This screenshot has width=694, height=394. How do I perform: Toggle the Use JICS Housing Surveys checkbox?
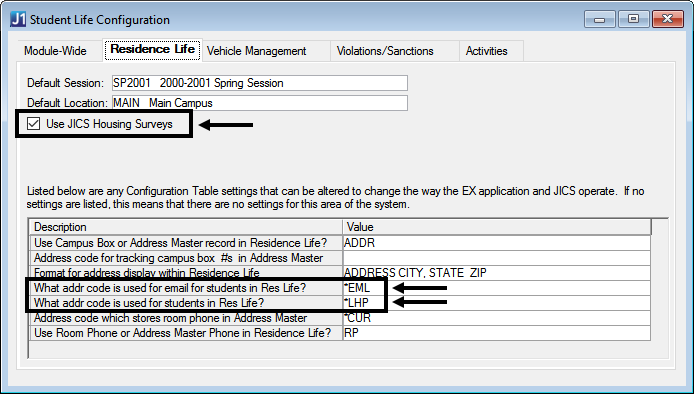34,124
